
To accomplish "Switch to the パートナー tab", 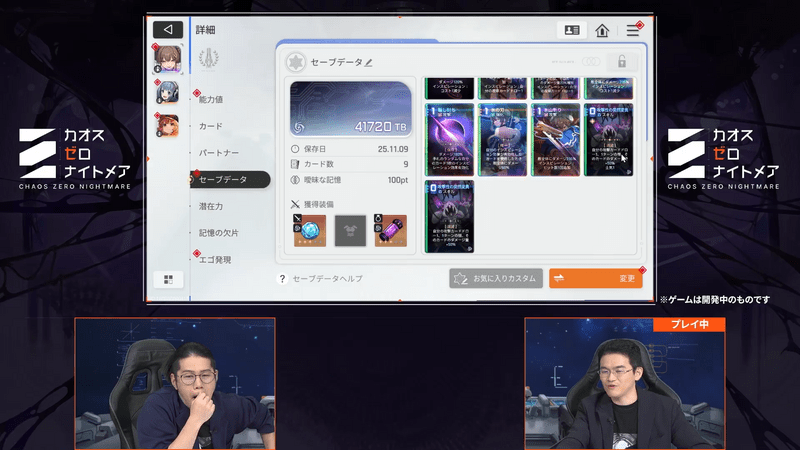I will point(218,153).
